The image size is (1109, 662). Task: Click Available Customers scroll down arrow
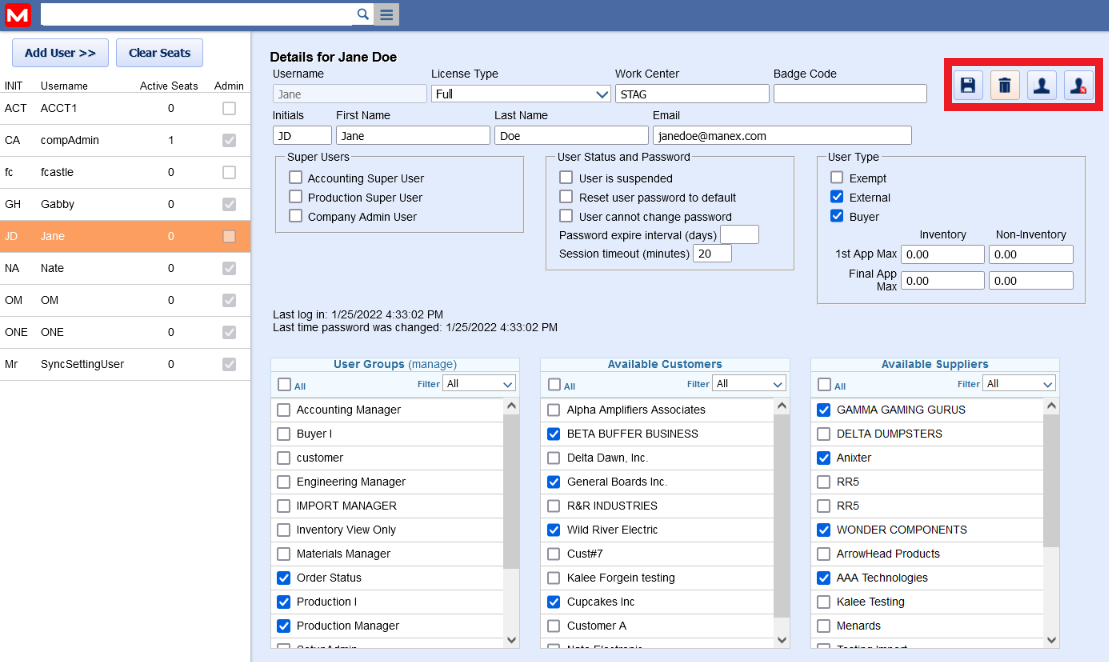coord(782,640)
